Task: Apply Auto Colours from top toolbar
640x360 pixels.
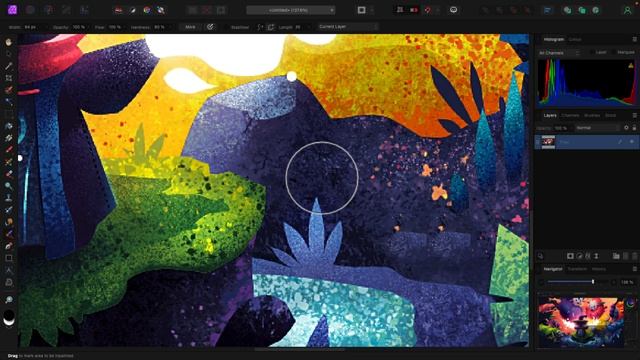Action: [147, 10]
